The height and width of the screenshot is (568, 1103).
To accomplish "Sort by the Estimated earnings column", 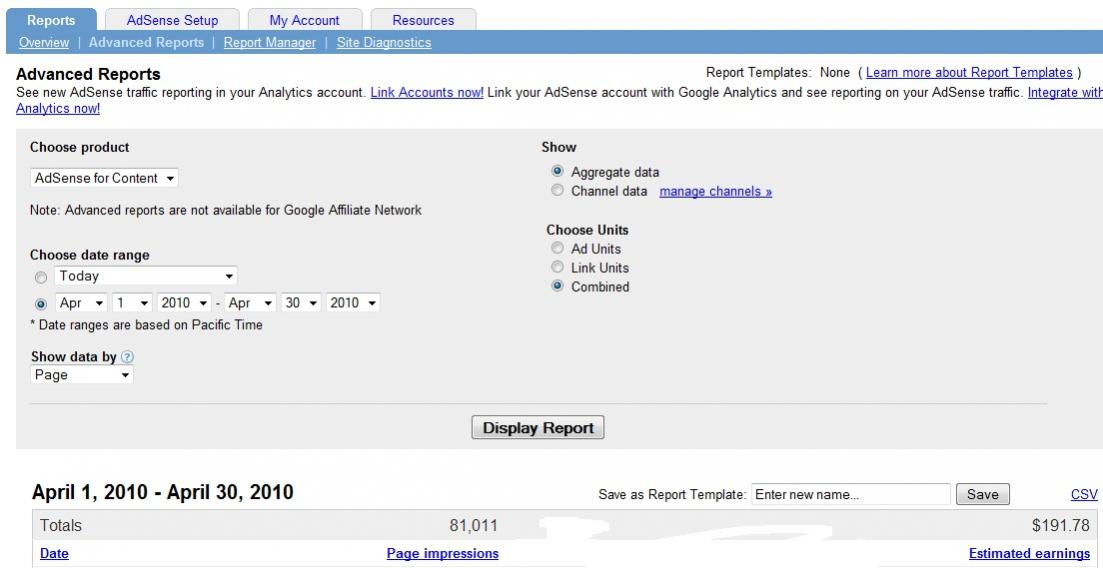I will pyautogui.click(x=1029, y=553).
